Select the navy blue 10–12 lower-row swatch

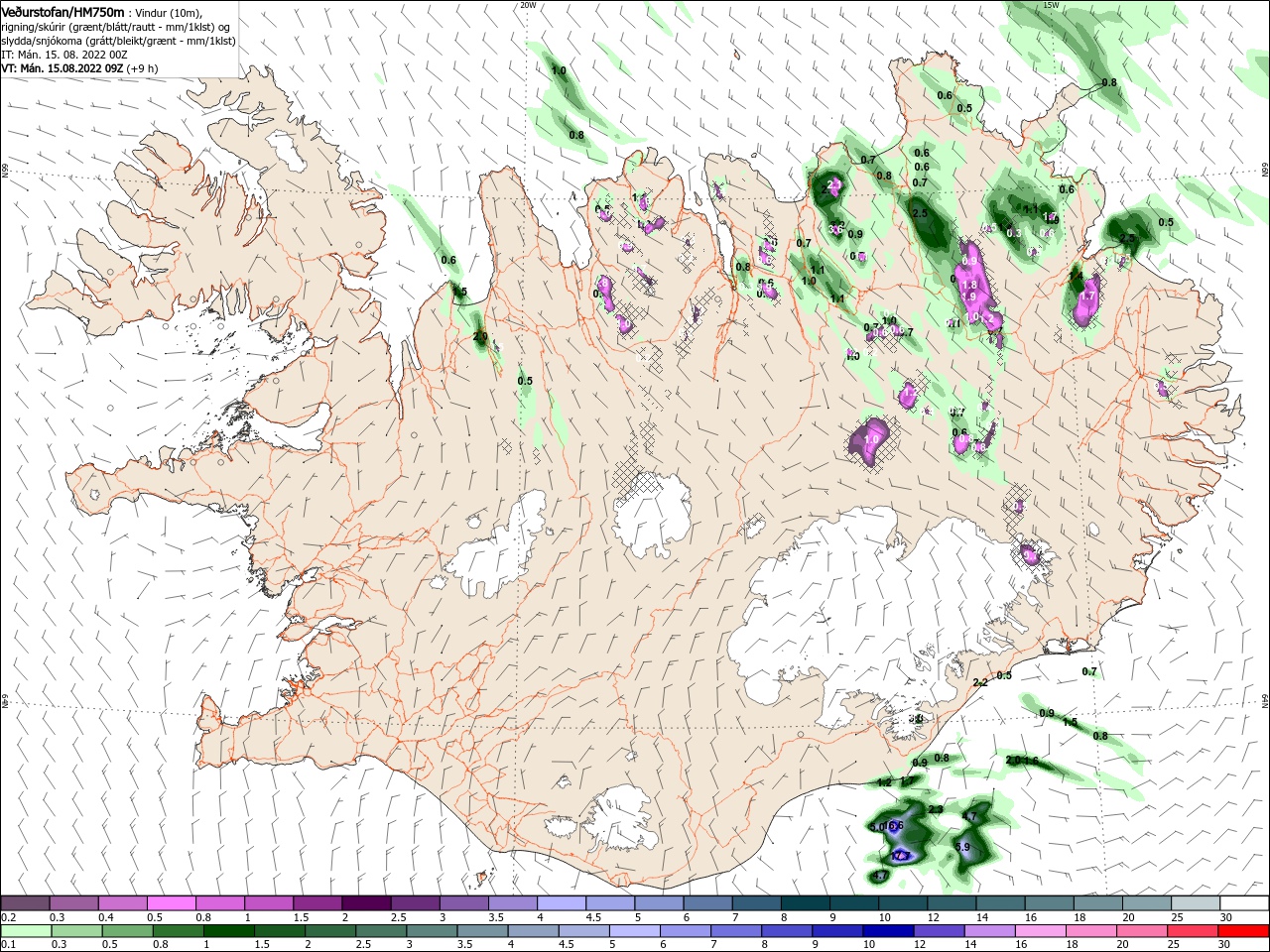[888, 931]
